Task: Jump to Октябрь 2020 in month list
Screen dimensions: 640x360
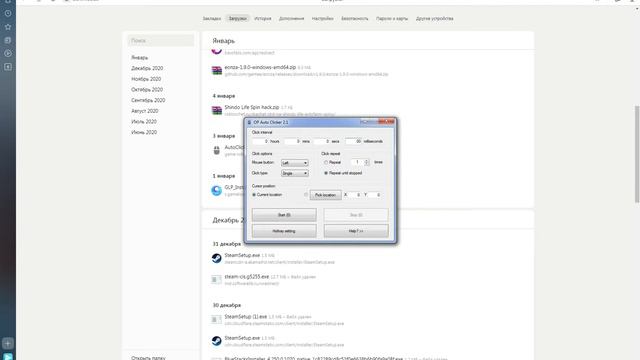Action: click(147, 89)
